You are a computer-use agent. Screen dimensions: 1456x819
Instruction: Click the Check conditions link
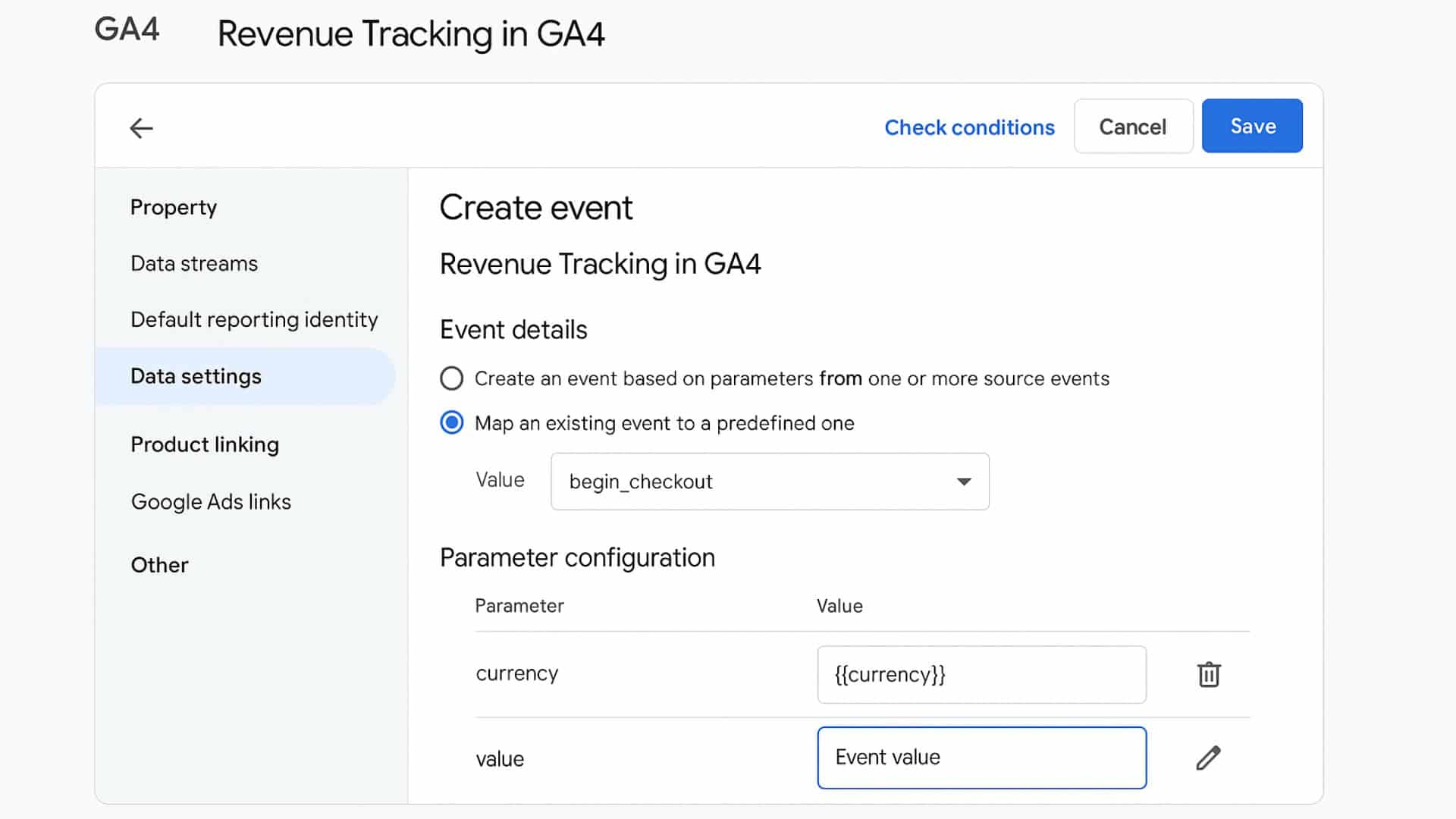click(x=969, y=127)
